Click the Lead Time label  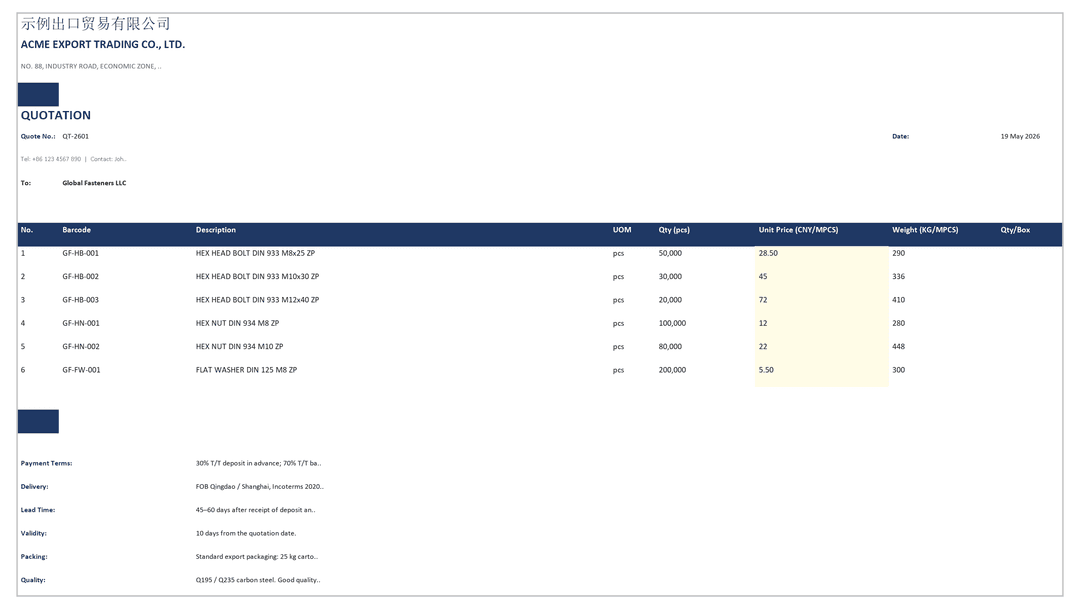[38, 510]
